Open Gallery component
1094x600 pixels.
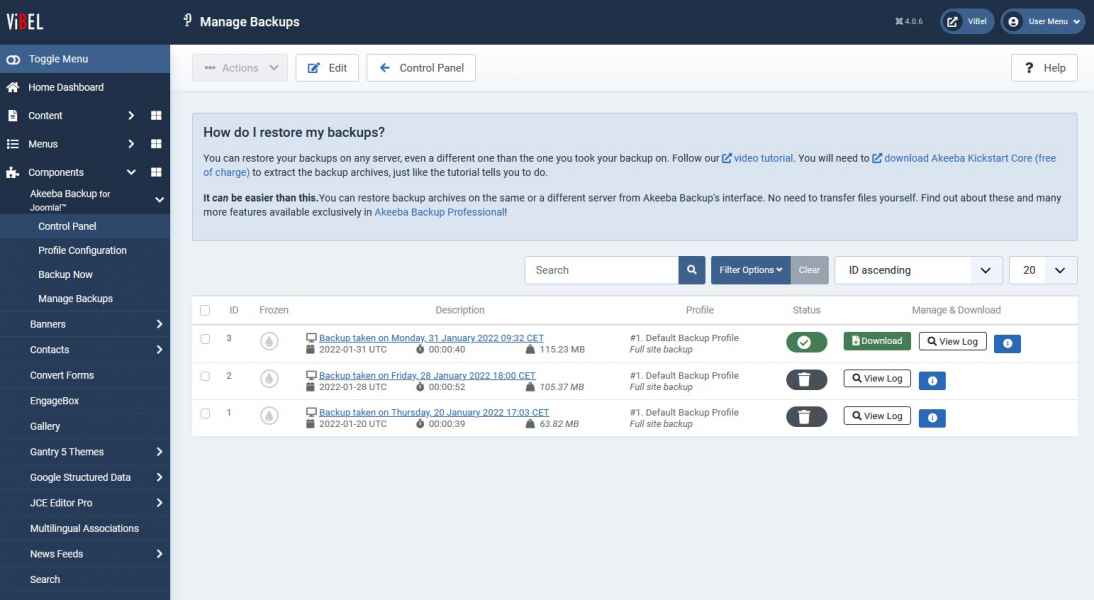[45, 426]
